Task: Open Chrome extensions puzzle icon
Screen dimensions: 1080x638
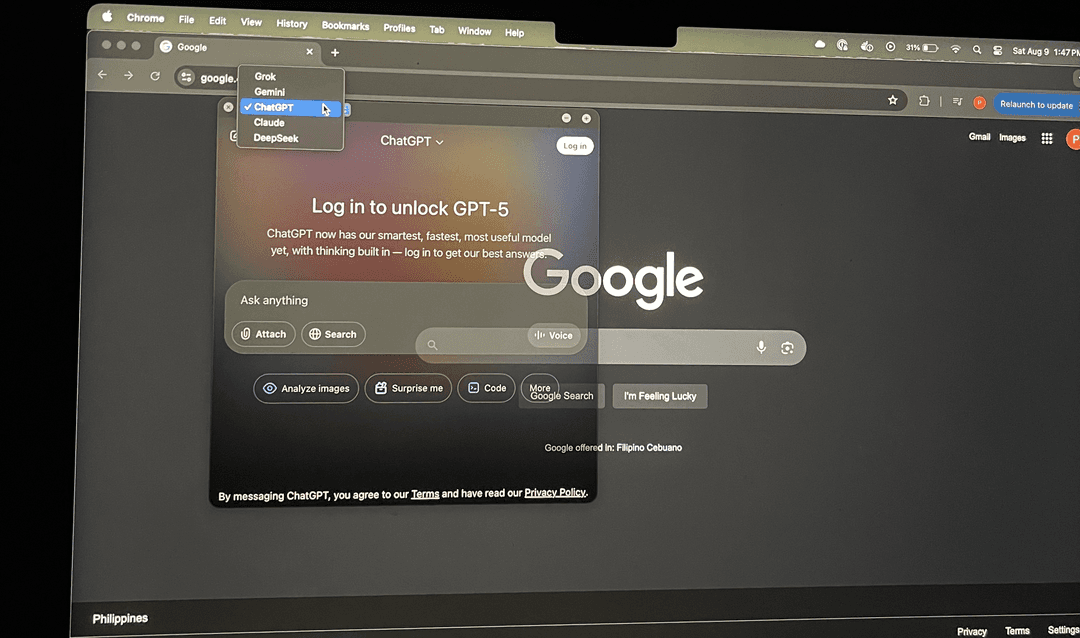Action: click(x=924, y=101)
